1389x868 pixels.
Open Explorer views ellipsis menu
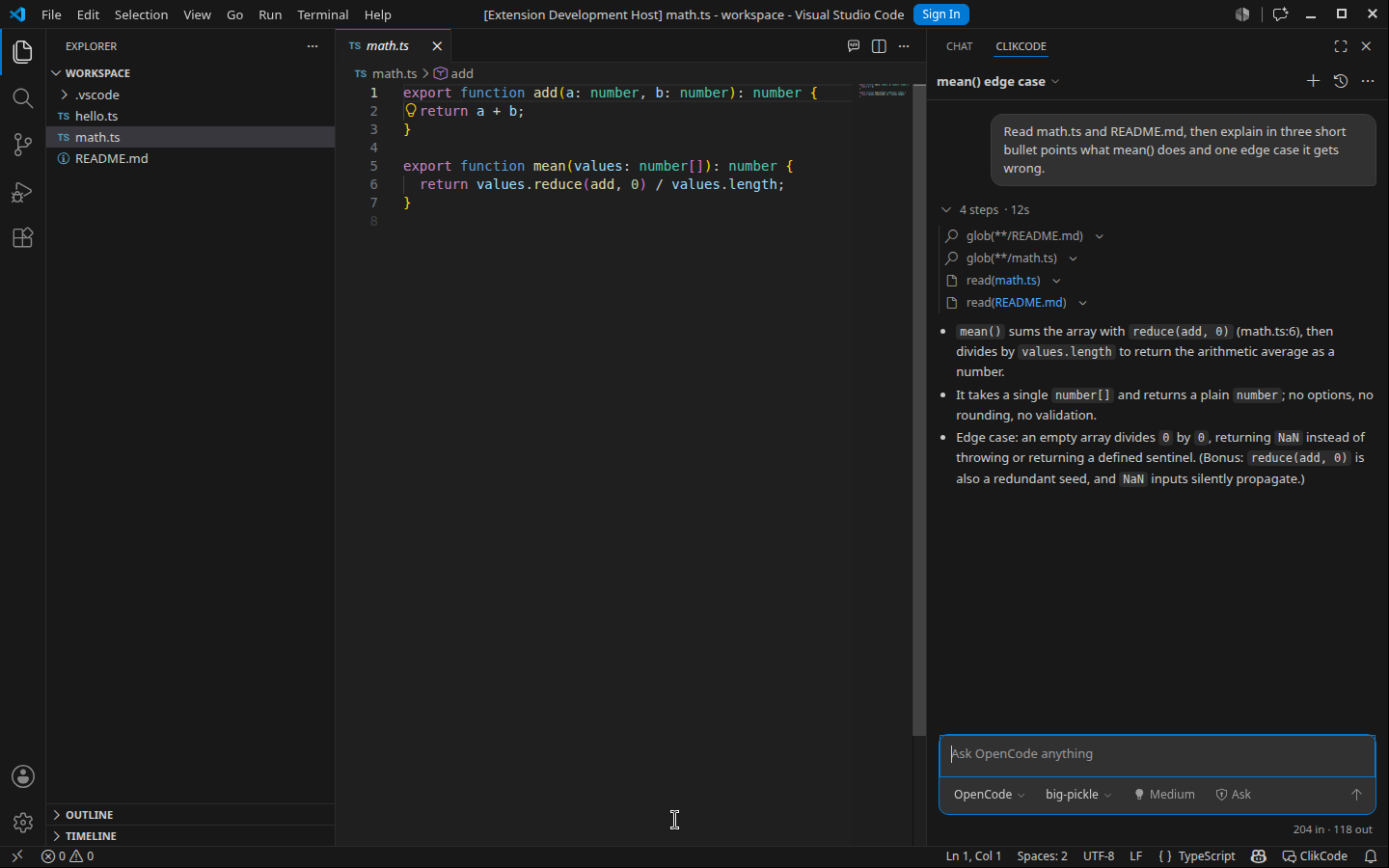(x=313, y=46)
